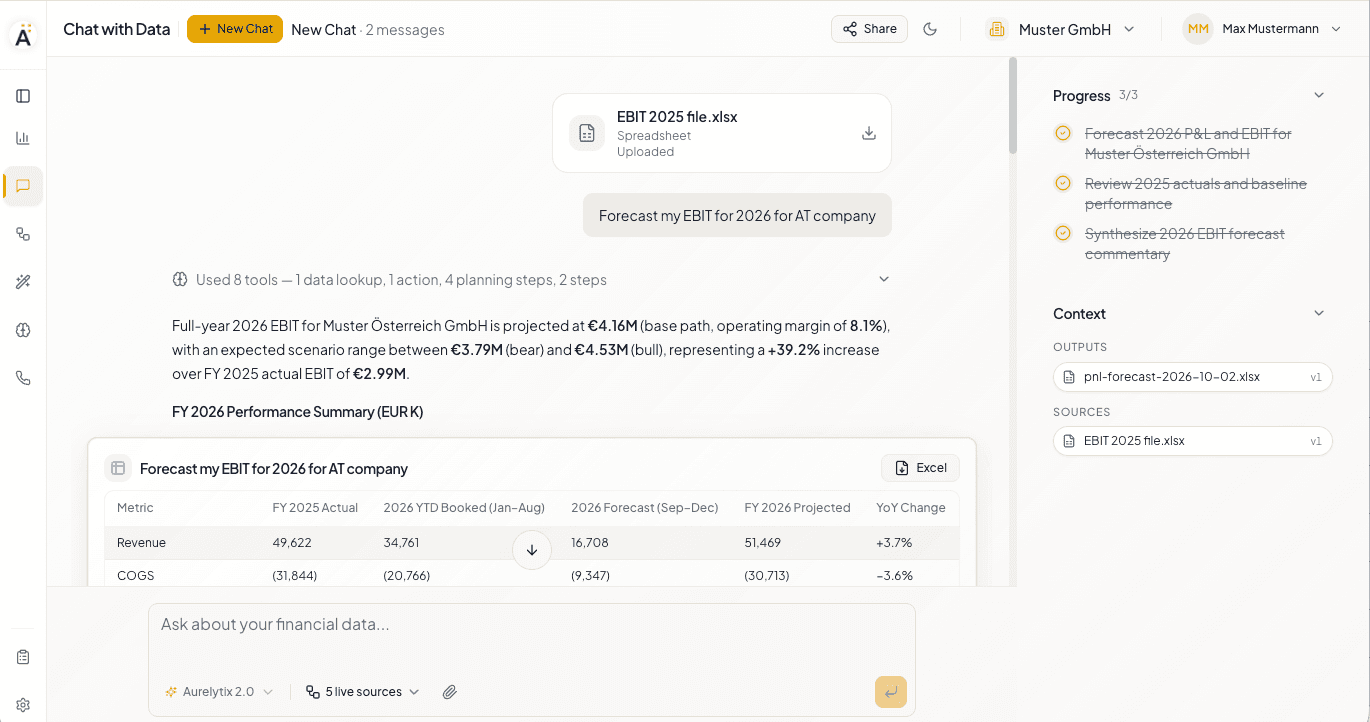This screenshot has height=722, width=1370.
Task: Click the paperclip attach file icon
Action: [x=450, y=692]
